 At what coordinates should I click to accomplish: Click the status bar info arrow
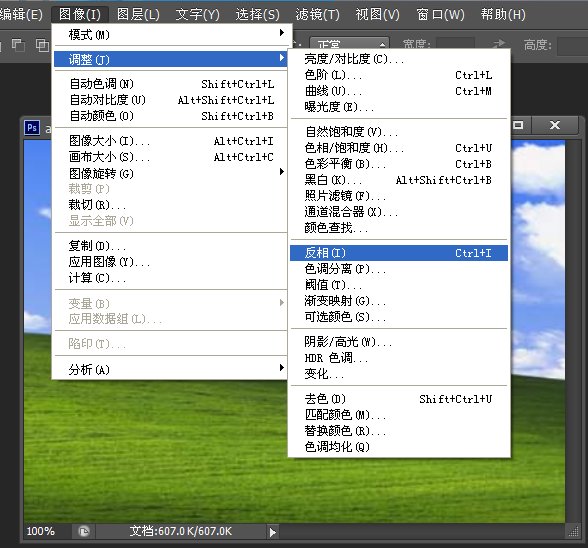pyautogui.click(x=273, y=532)
